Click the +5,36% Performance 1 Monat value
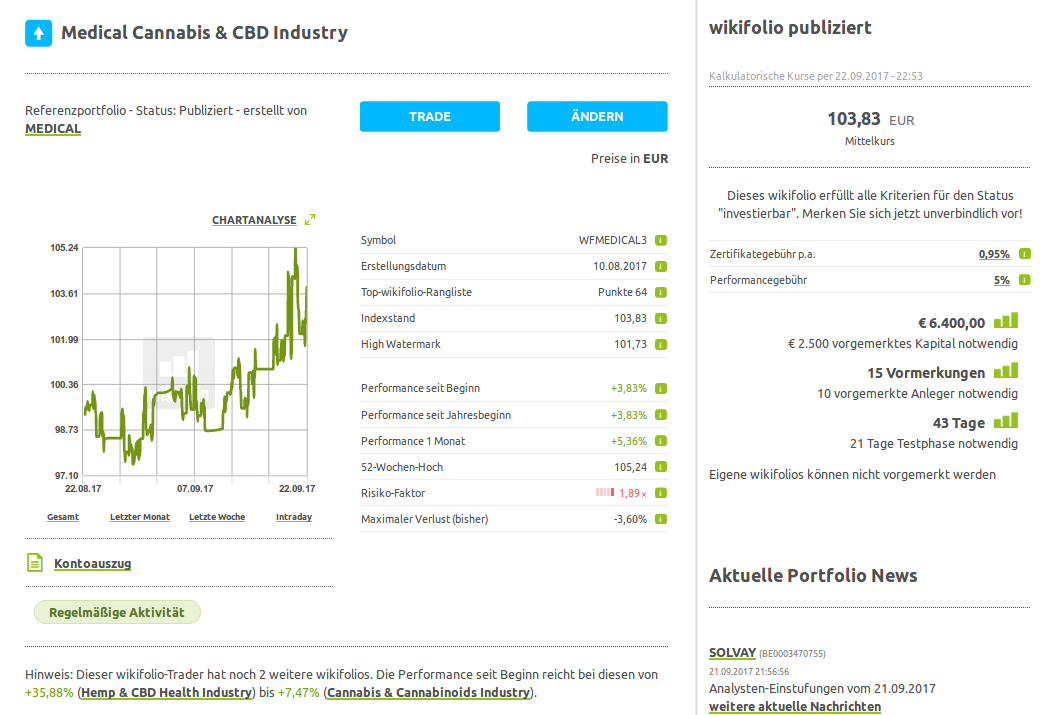This screenshot has height=715, width=1061. tap(629, 441)
